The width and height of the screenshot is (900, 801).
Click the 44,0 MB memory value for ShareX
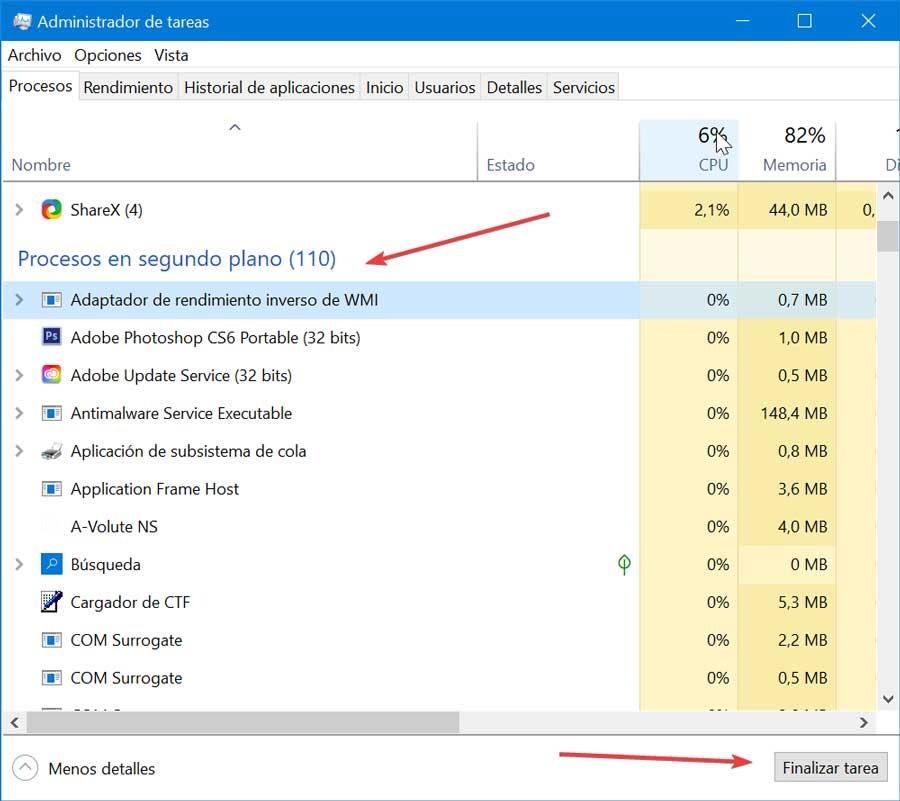pos(798,210)
